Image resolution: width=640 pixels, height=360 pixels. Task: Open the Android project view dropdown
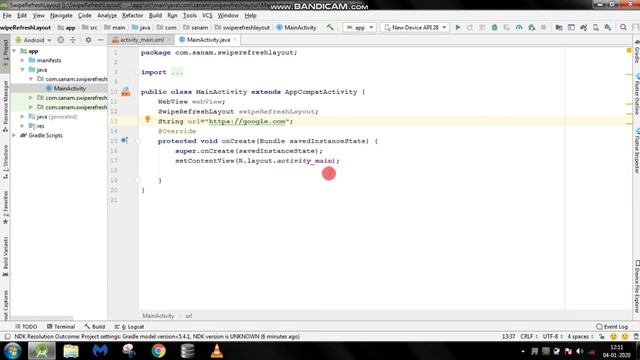pyautogui.click(x=33, y=40)
